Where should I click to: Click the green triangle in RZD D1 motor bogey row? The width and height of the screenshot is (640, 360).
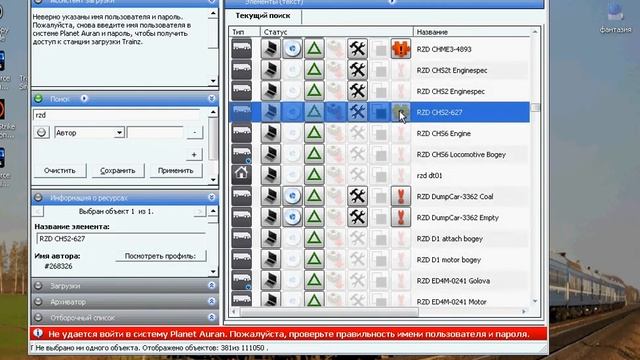tap(314, 260)
